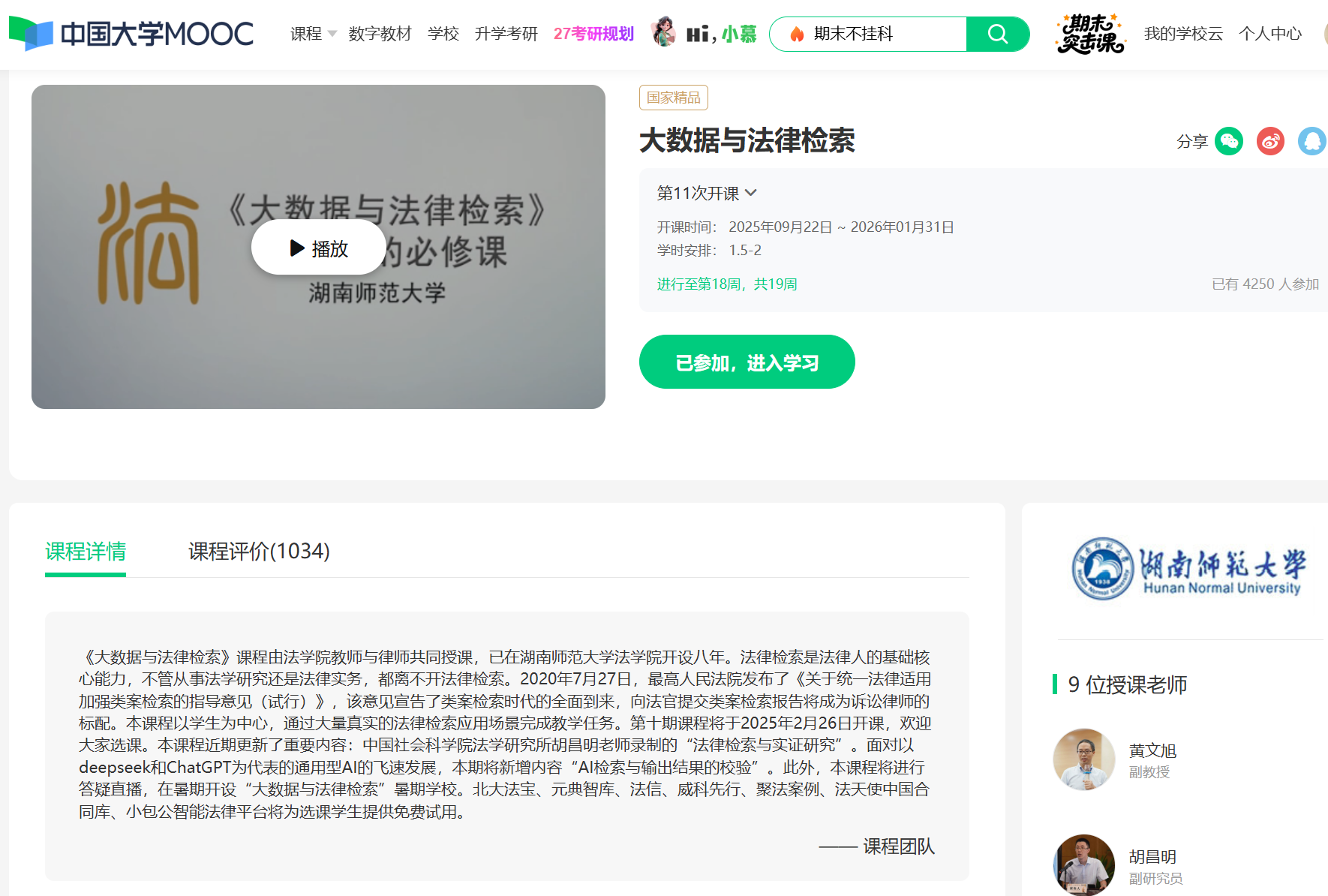Open teacher 黄文旭 profile photo
This screenshot has height=896, width=1328.
[x=1083, y=759]
